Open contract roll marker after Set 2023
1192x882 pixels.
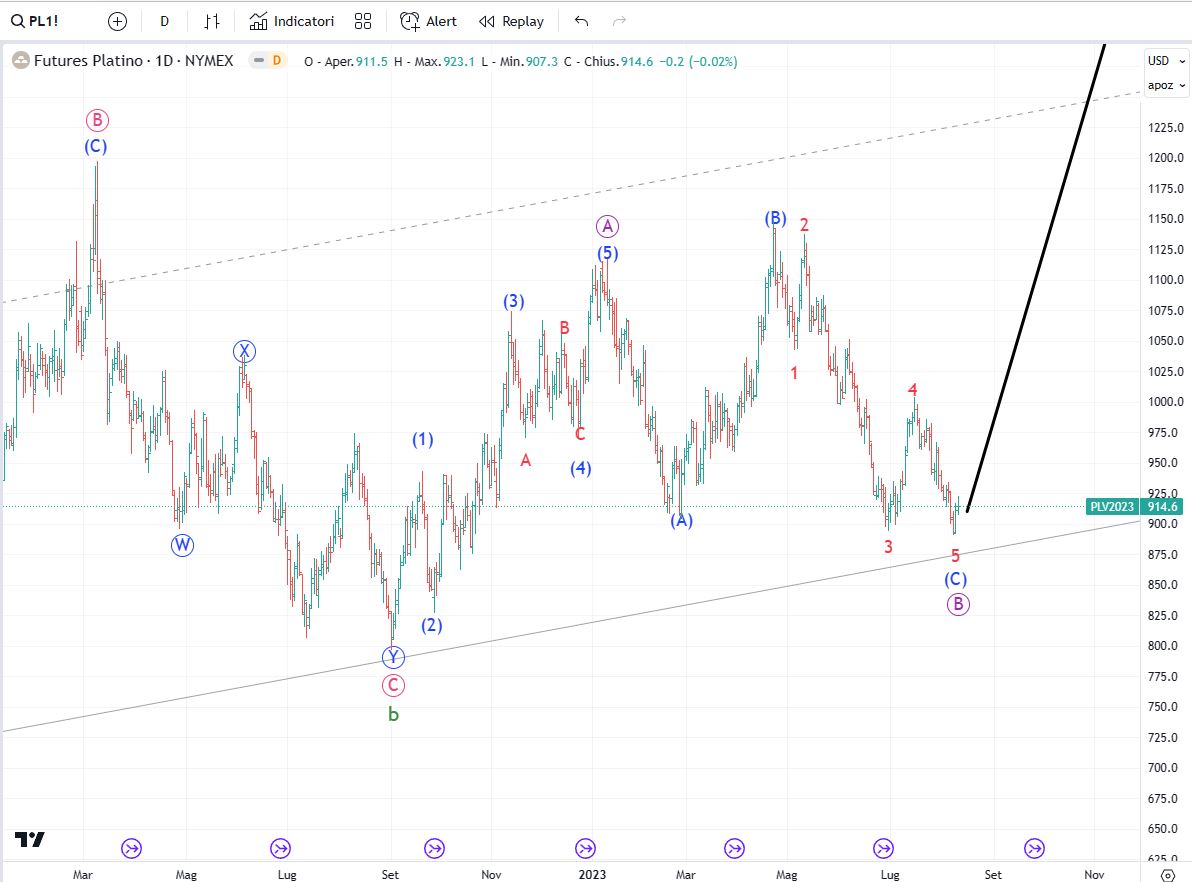click(1035, 848)
